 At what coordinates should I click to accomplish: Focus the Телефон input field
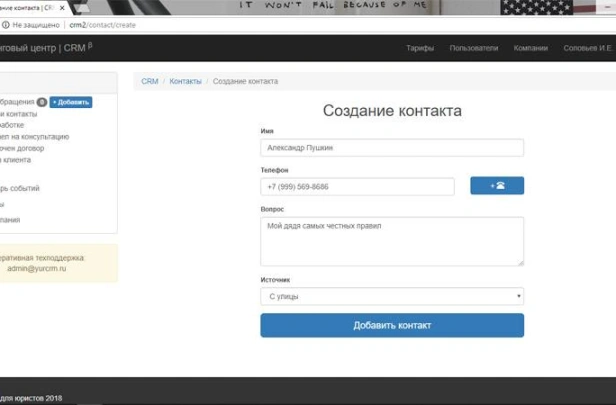(357, 187)
